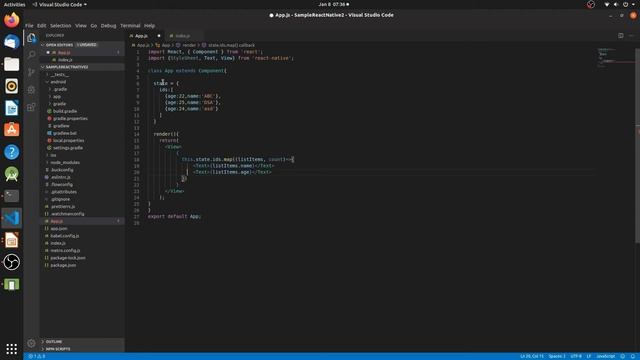Open the Explorer view in activity bar
The height and width of the screenshot is (360, 640).
pos(31,38)
